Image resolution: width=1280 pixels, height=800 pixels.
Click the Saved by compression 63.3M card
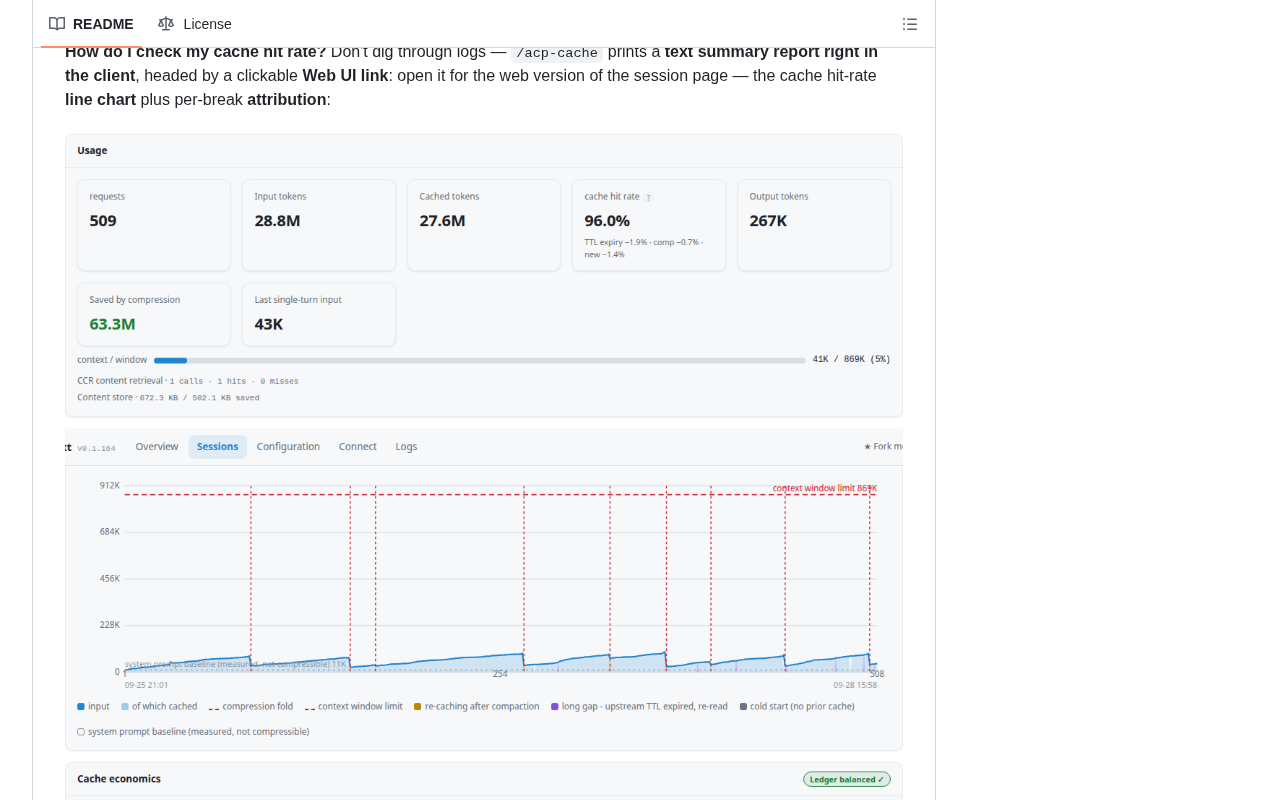154,315
